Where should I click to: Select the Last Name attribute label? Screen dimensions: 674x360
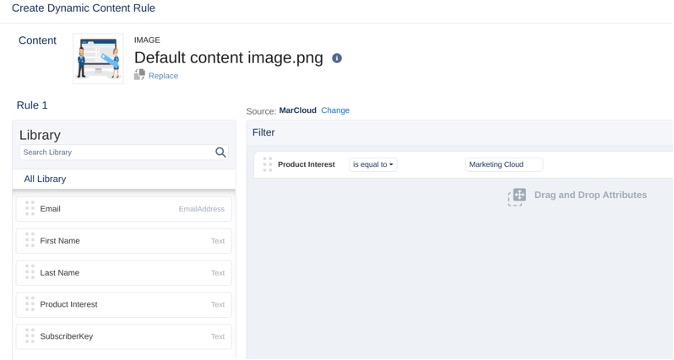60,272
